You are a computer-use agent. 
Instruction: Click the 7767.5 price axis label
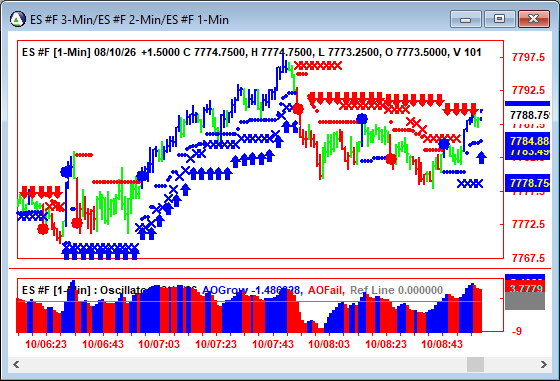coord(528,258)
